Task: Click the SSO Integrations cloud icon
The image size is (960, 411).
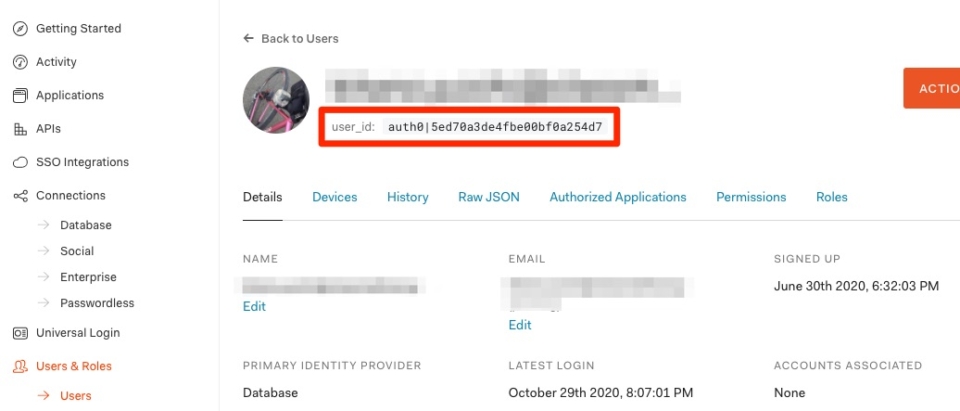Action: (19, 162)
